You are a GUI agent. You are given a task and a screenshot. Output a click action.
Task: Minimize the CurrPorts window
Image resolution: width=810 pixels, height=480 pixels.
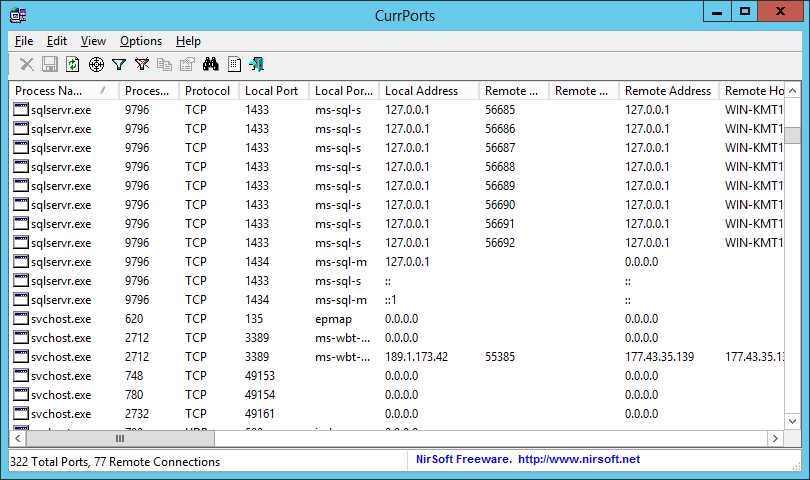coord(717,11)
